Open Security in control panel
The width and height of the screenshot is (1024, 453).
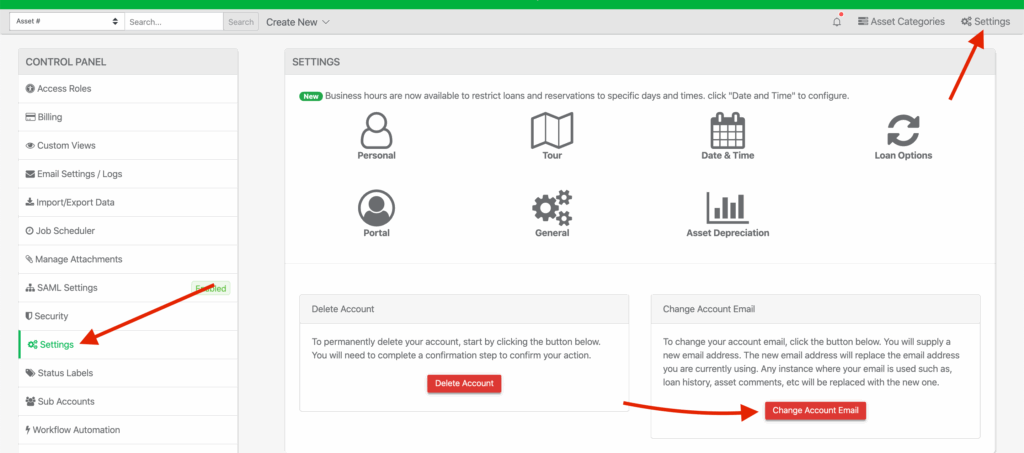128,316
